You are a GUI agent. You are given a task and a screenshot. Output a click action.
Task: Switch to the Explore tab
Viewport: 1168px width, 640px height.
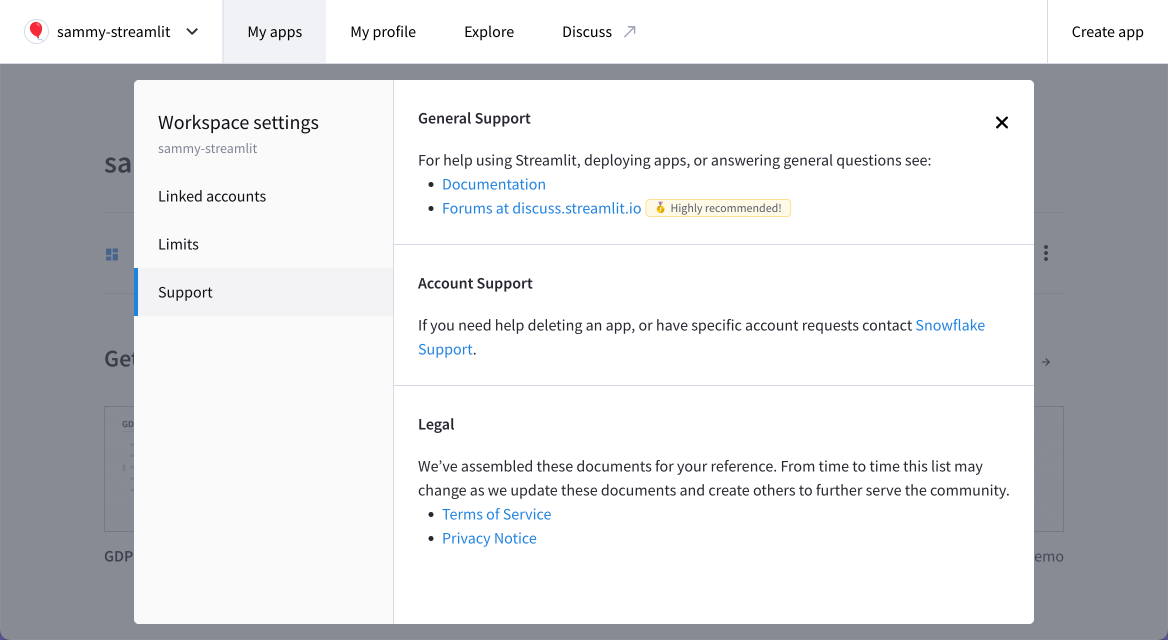pos(488,31)
